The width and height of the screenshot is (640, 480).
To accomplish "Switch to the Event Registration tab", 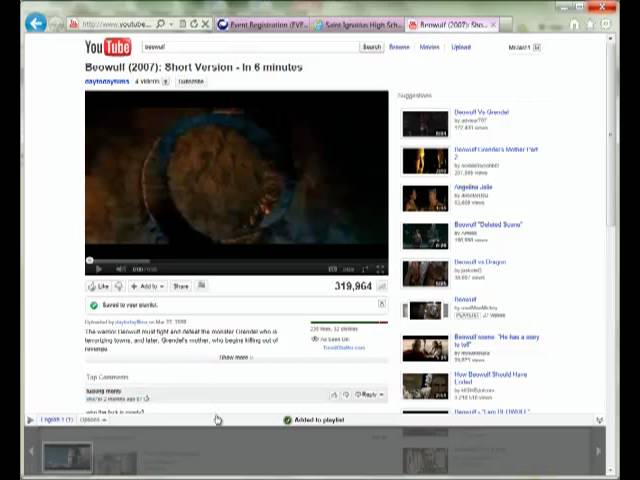I will click(263, 25).
